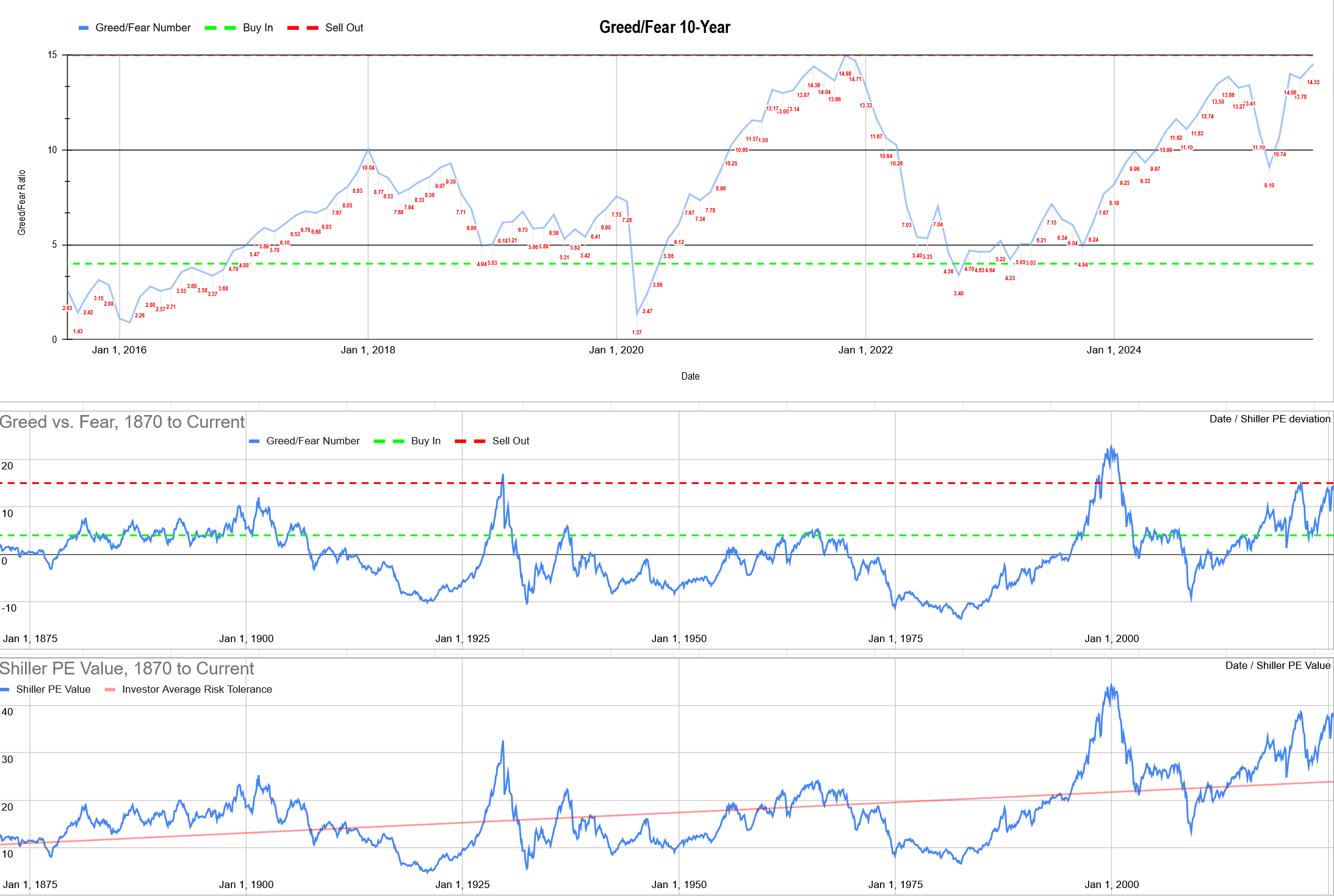This screenshot has width=1334, height=896.
Task: Click Jan 1, 1950 label in Shiller PE chart
Action: point(679,884)
